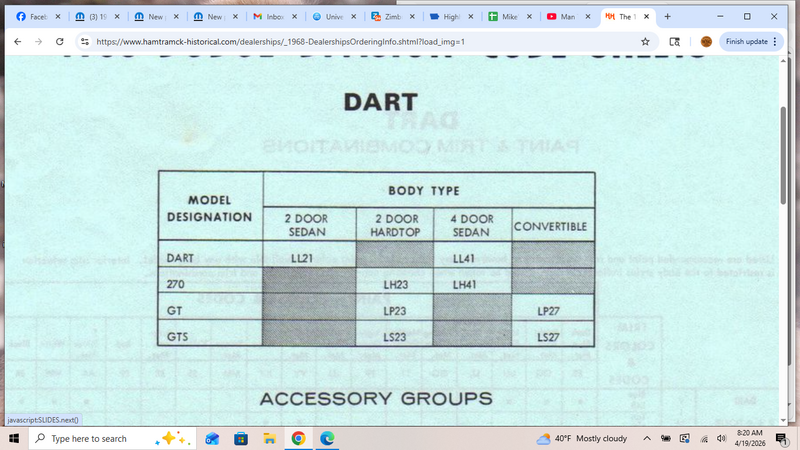Open Microsoft Edge from the taskbar
Image resolution: width=800 pixels, height=450 pixels.
coord(327,438)
